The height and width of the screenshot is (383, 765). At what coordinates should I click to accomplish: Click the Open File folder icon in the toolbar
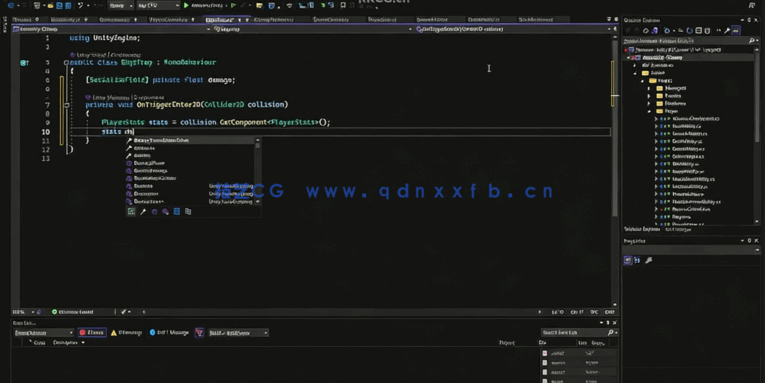click(x=50, y=6)
